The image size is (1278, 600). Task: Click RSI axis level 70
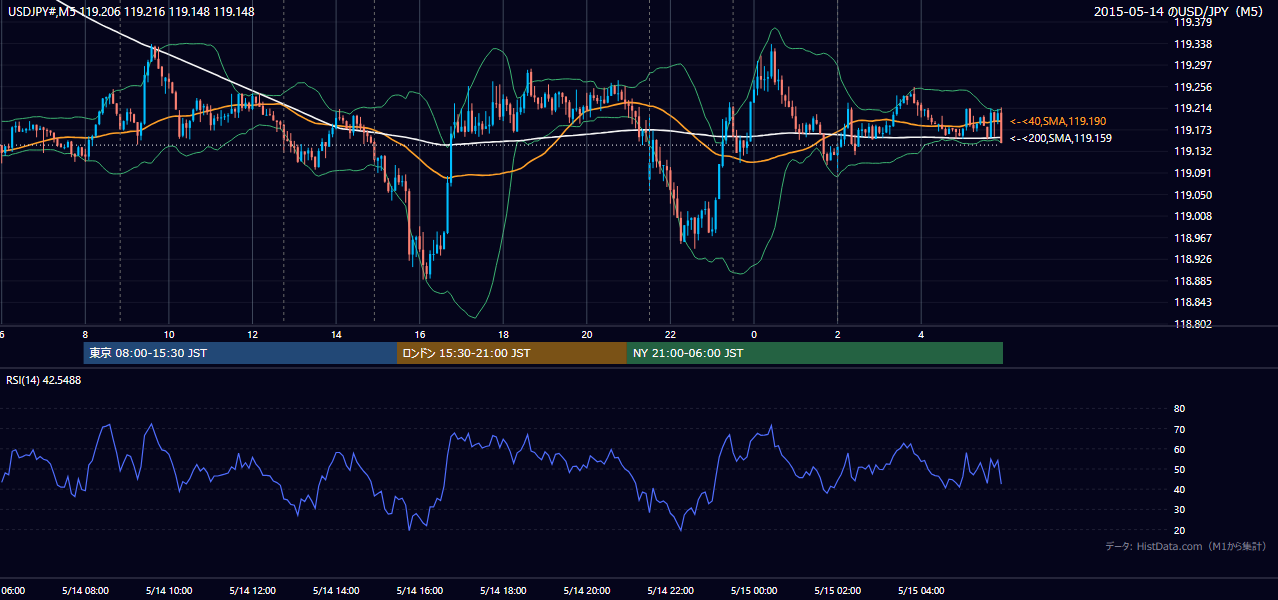pos(1179,429)
